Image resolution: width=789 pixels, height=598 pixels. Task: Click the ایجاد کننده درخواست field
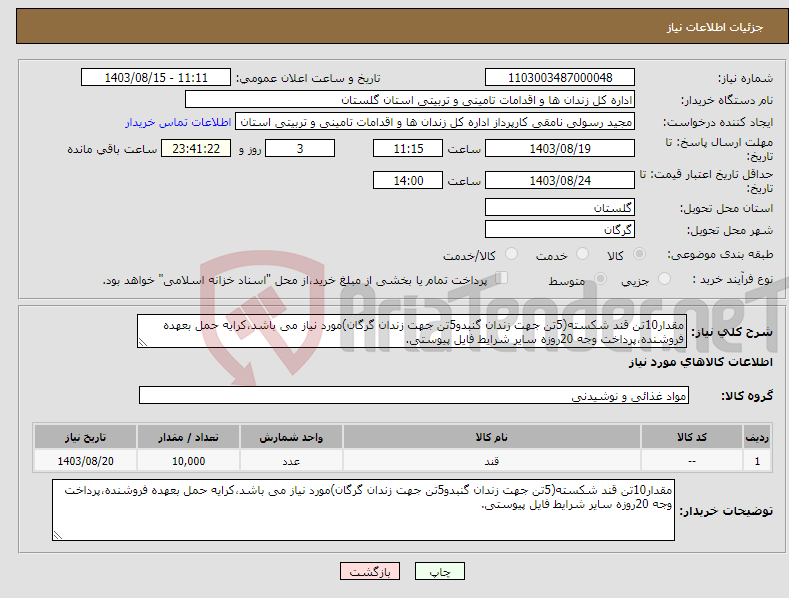435,122
